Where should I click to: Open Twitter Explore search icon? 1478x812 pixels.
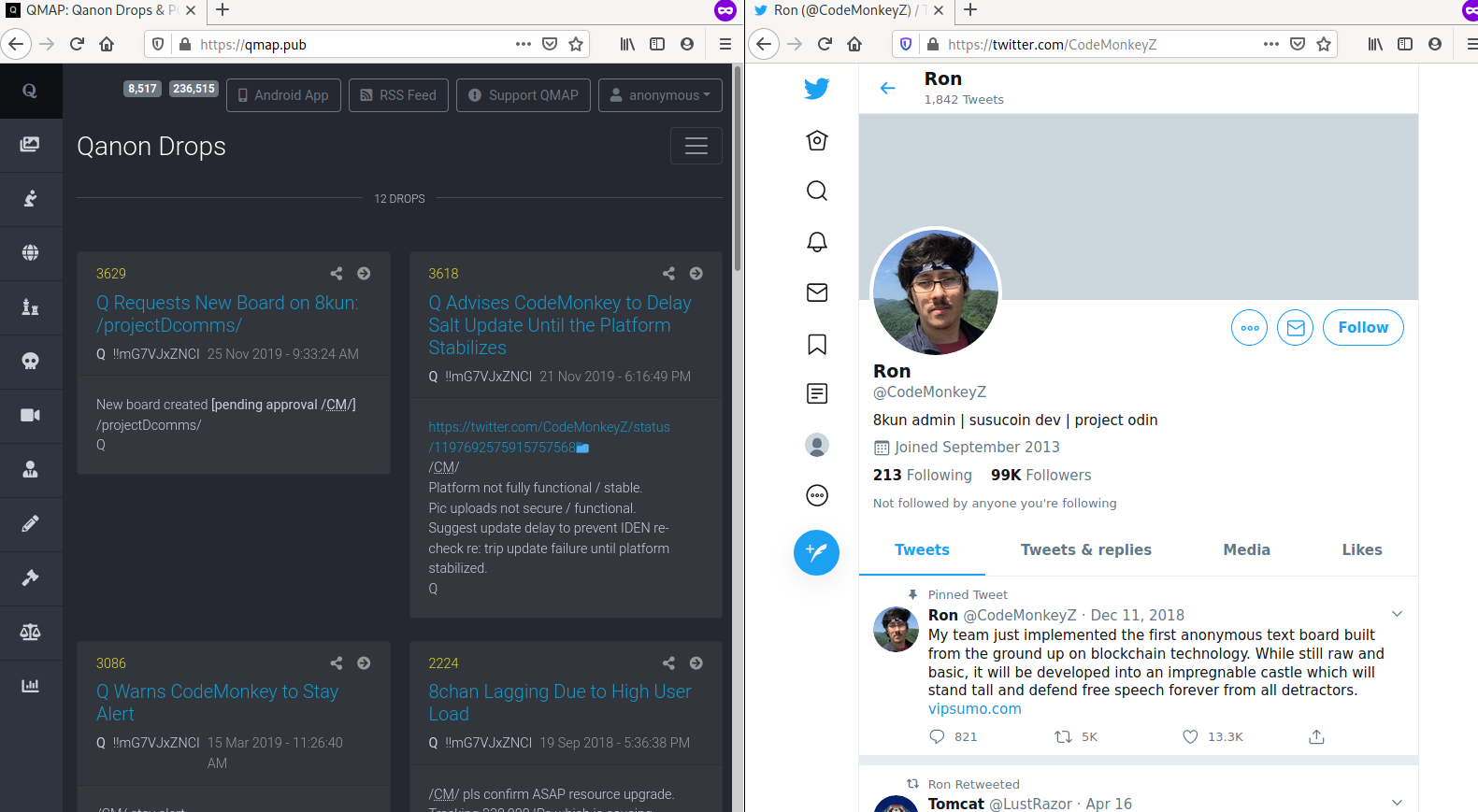tap(817, 191)
